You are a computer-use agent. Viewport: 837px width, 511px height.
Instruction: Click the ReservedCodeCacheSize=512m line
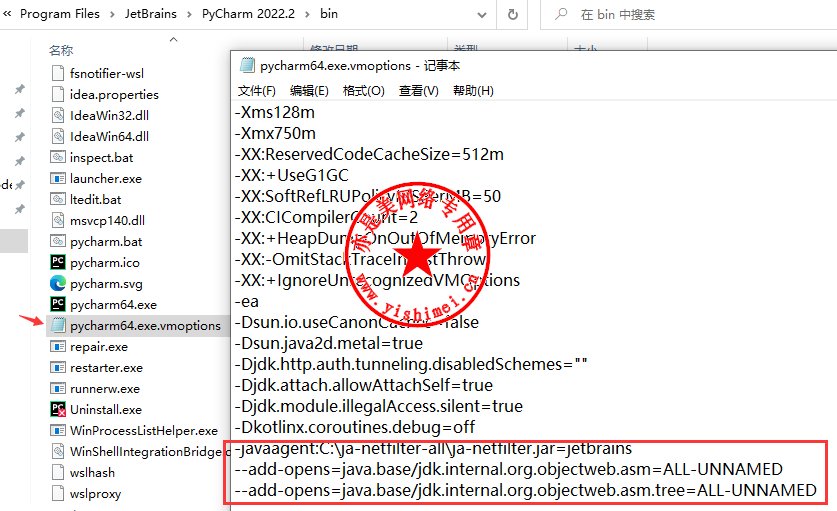pyautogui.click(x=369, y=154)
